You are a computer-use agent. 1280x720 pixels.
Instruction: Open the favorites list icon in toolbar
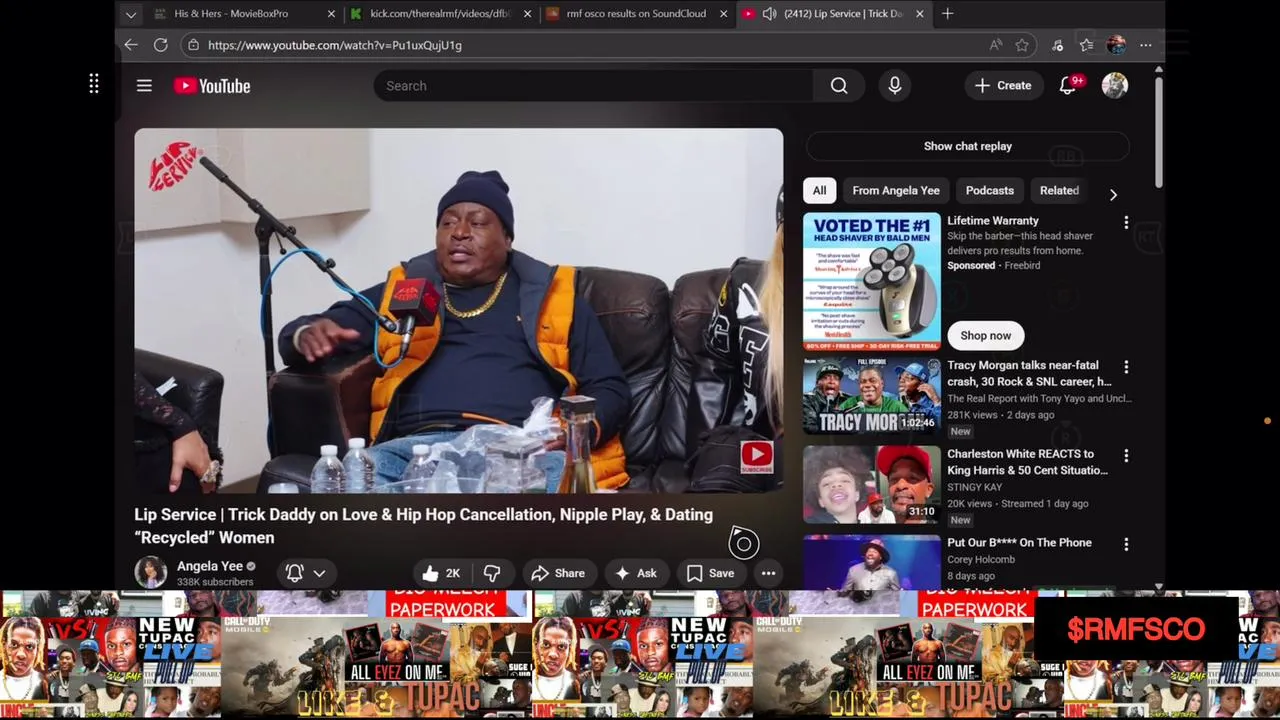click(1087, 45)
